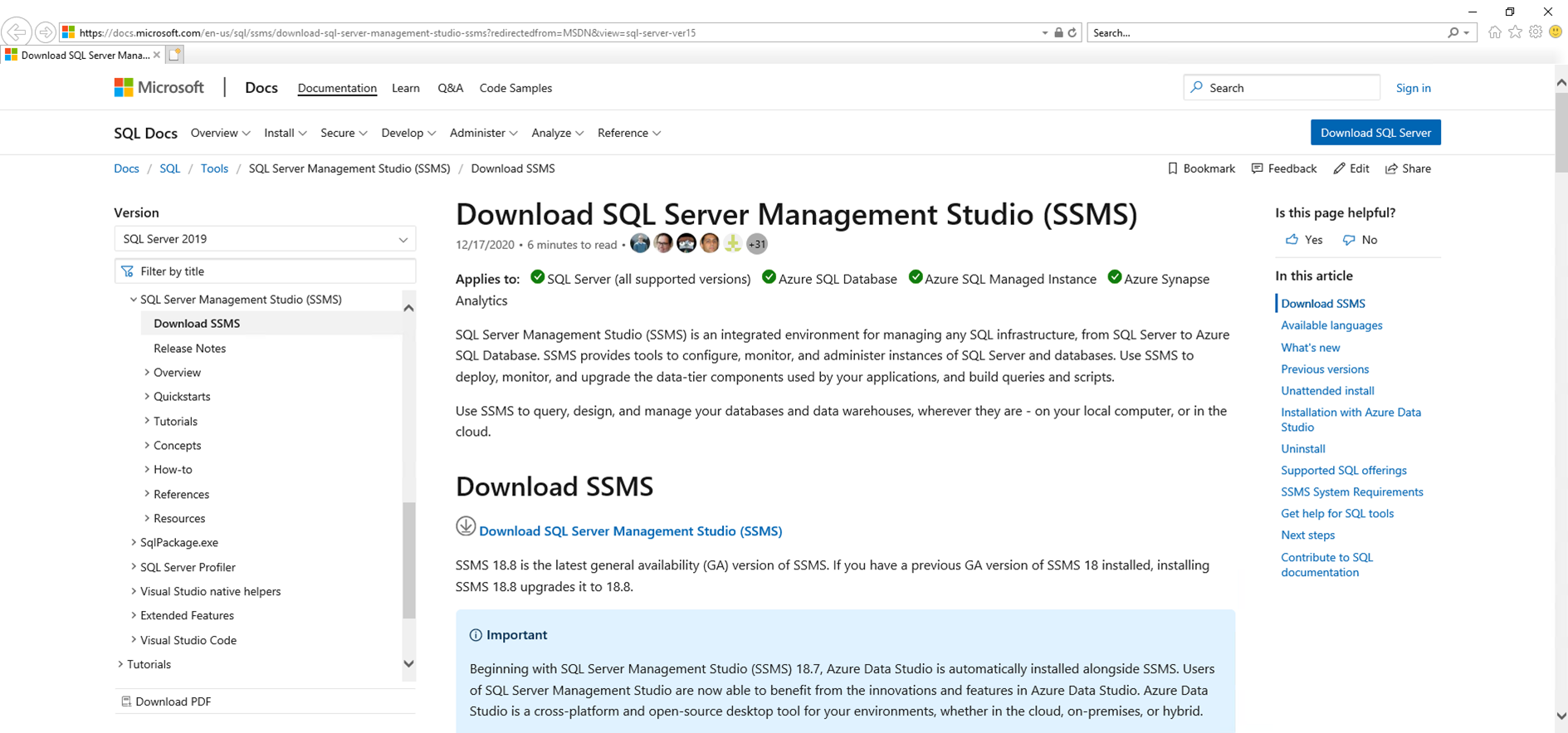Expand the SqlPackage.exe tree node
This screenshot has width=1568, height=733.
click(x=134, y=543)
